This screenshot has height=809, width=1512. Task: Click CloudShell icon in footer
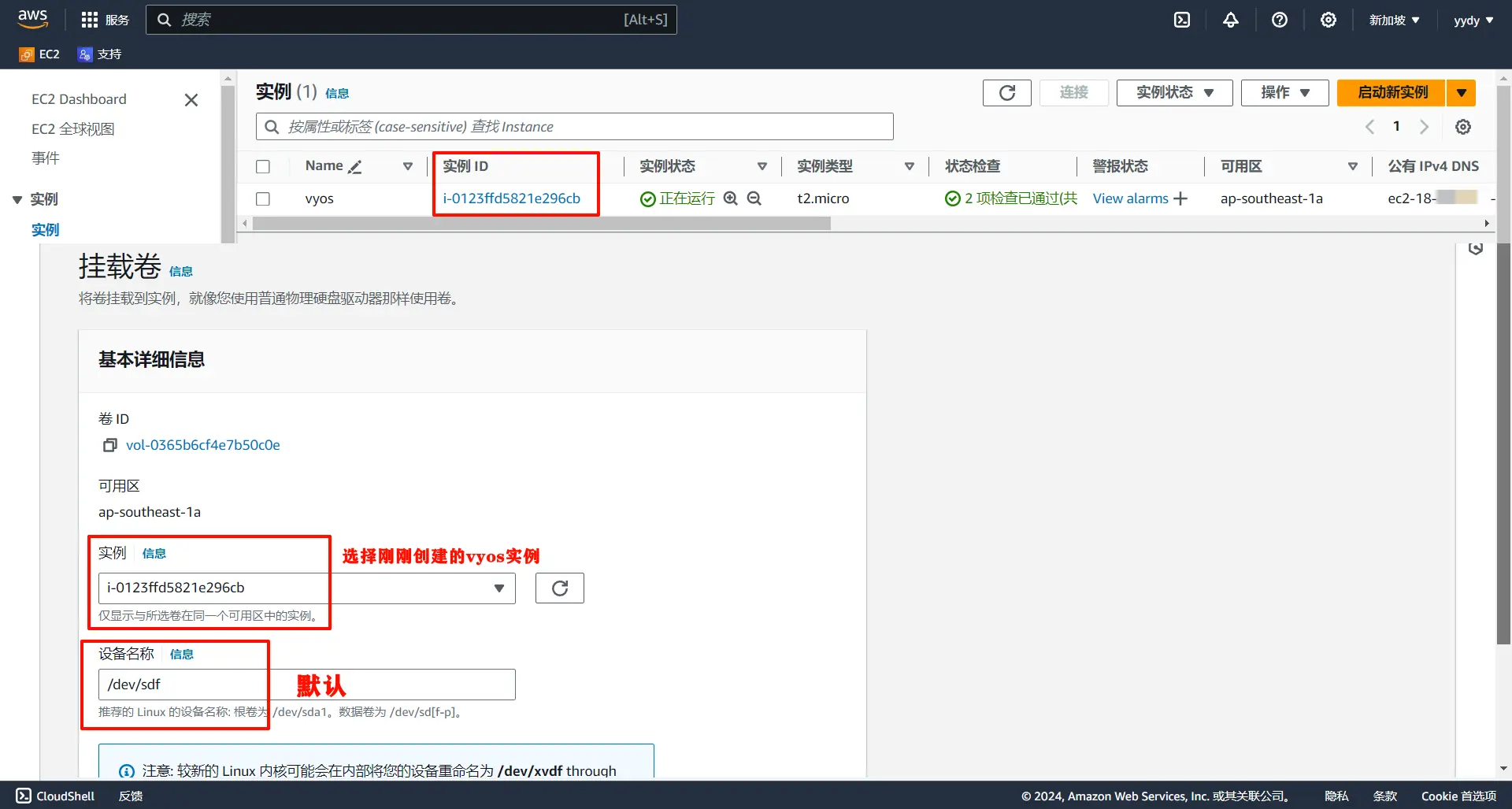tap(24, 796)
